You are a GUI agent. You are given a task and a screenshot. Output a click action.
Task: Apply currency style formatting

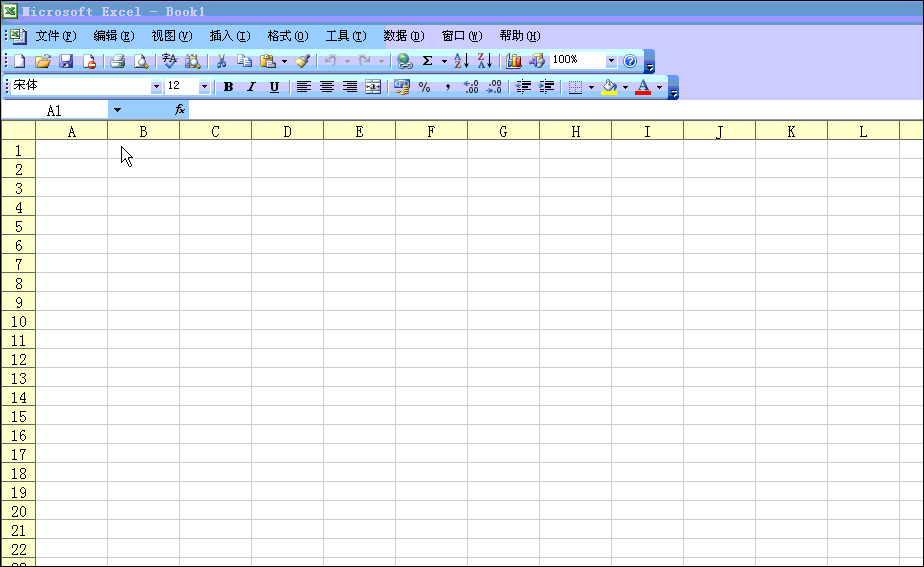402,87
